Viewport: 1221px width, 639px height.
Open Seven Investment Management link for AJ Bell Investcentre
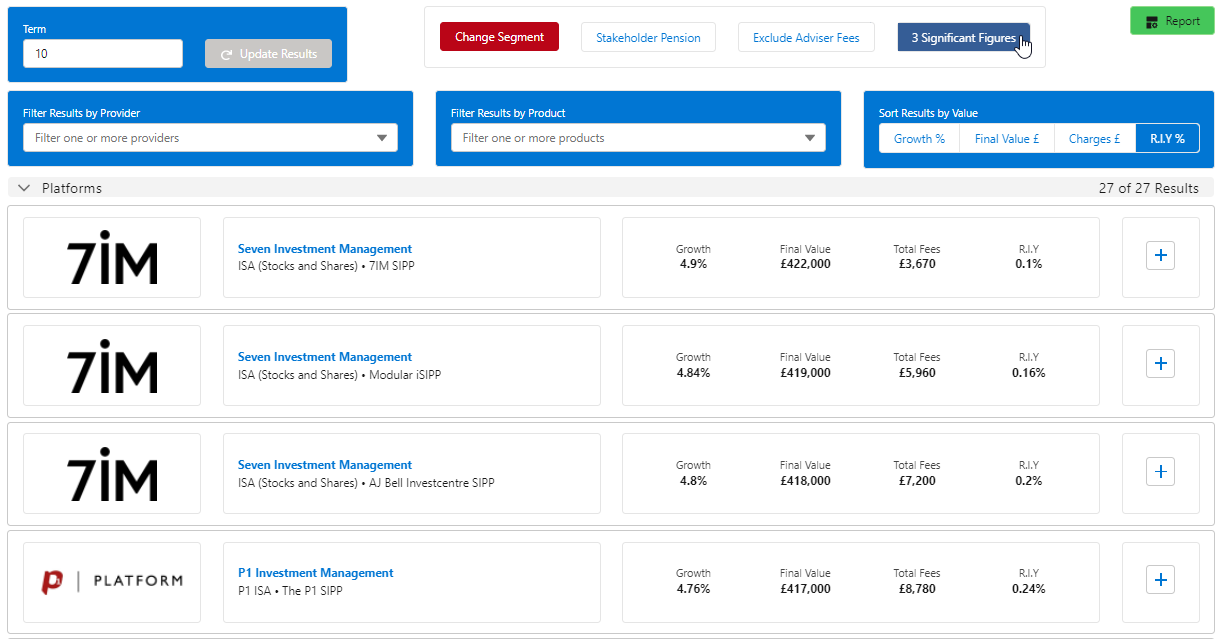coord(325,465)
